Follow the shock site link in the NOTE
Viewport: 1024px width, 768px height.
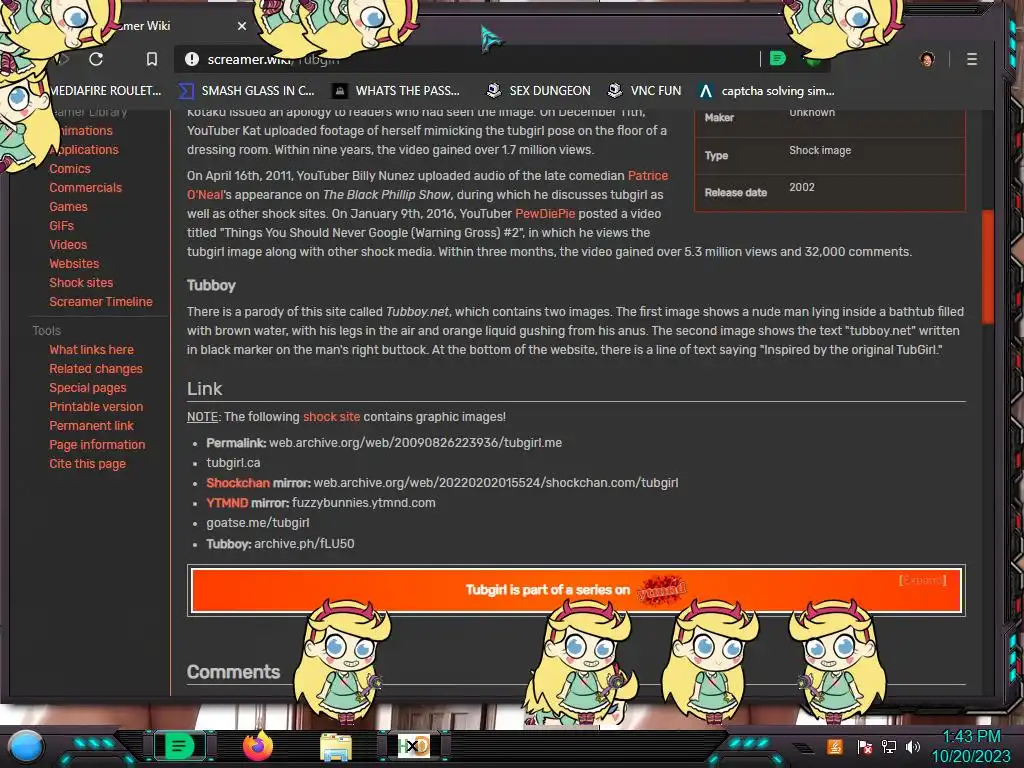331,417
